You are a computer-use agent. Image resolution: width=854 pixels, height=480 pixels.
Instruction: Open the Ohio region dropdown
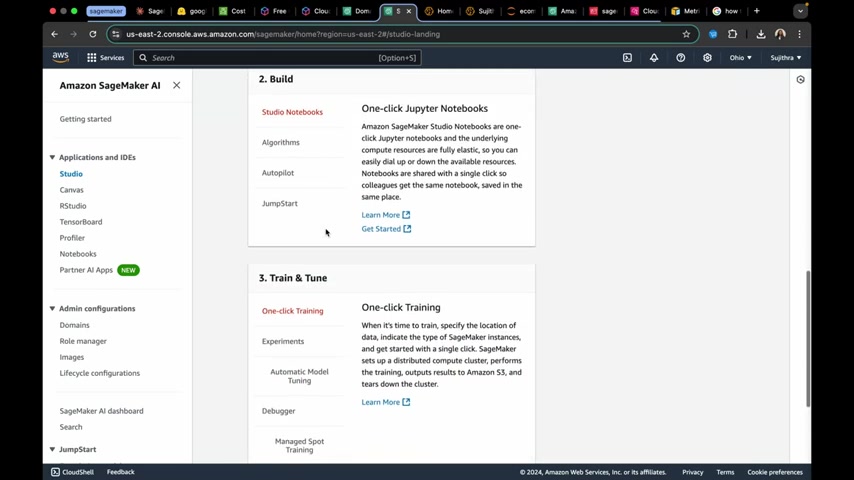click(741, 58)
